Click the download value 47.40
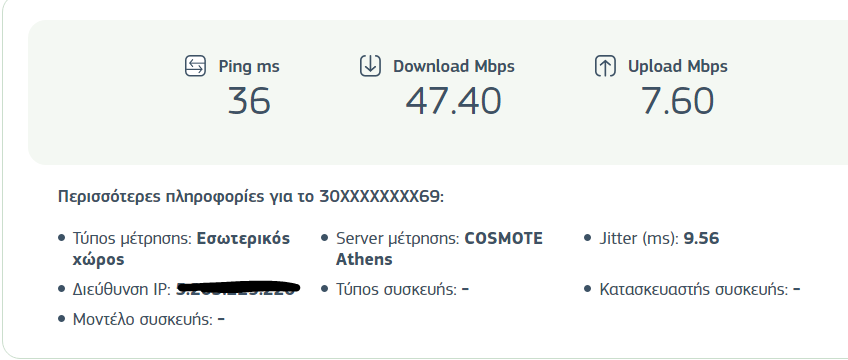Image resolution: width=848 pixels, height=360 pixels. 453,101
